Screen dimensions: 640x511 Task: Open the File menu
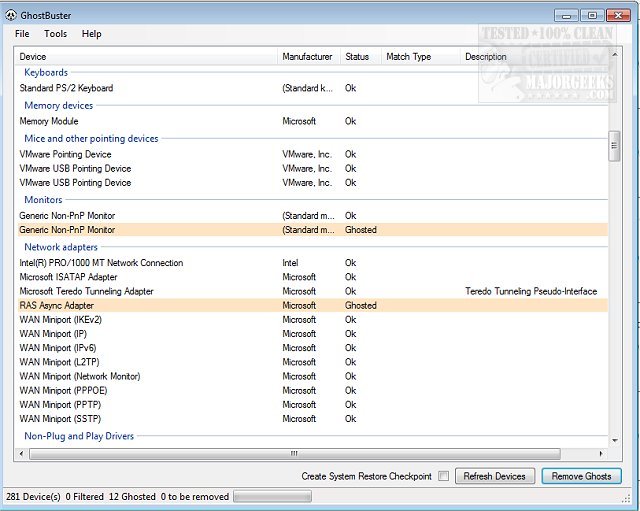[x=22, y=34]
